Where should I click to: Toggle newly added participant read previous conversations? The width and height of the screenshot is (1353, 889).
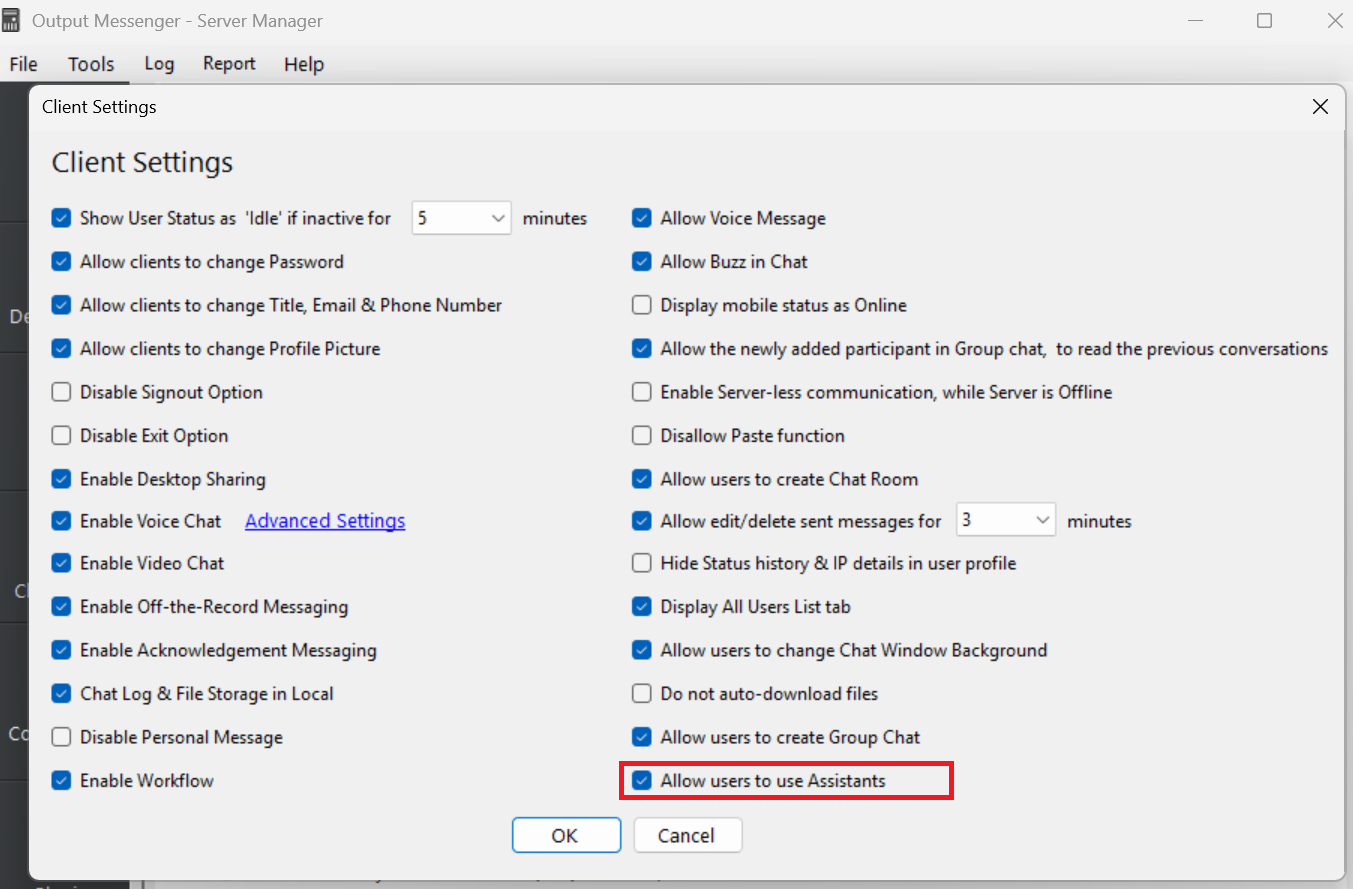[x=642, y=349]
